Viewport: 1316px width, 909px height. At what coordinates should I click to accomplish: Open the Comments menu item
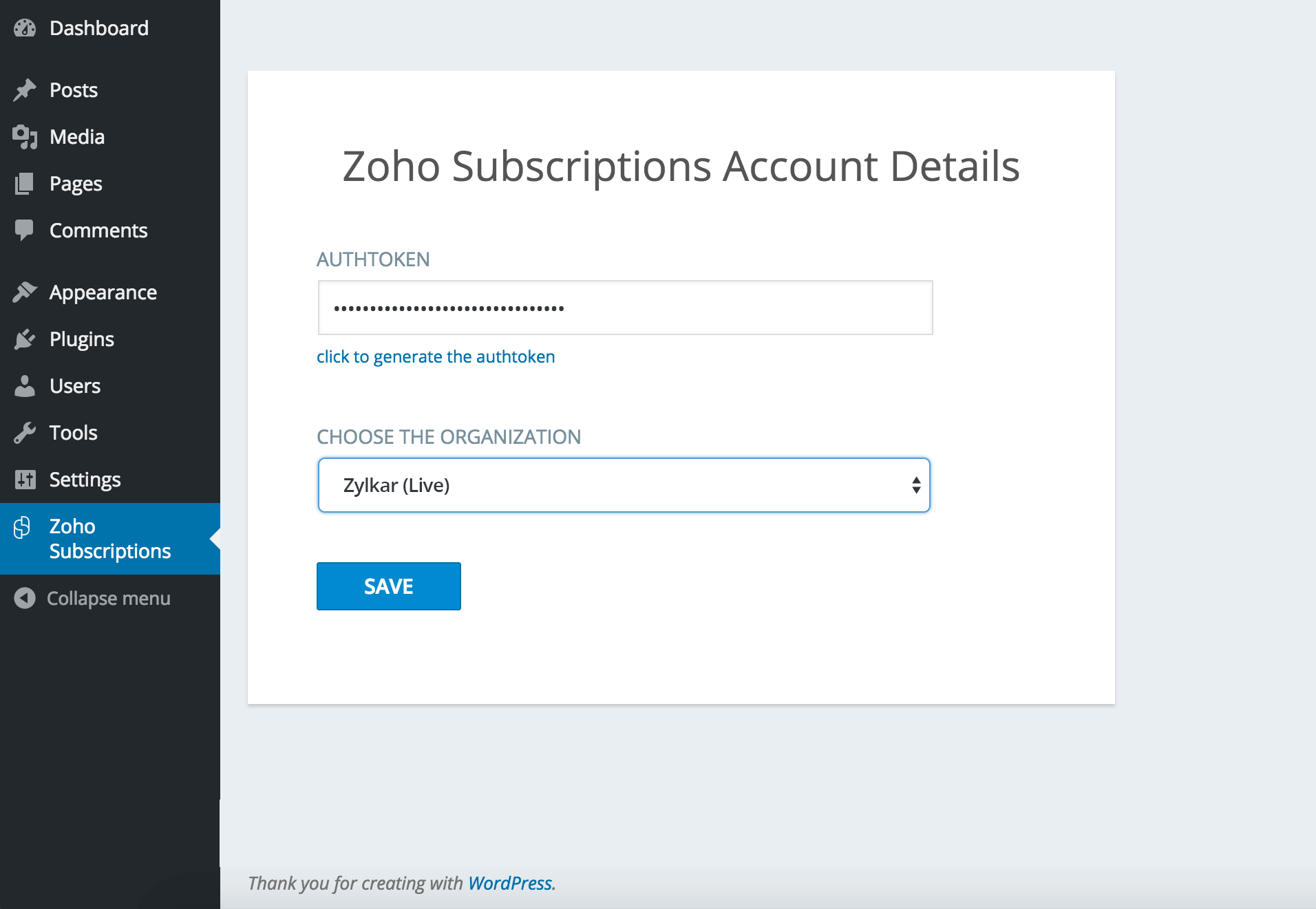[98, 231]
